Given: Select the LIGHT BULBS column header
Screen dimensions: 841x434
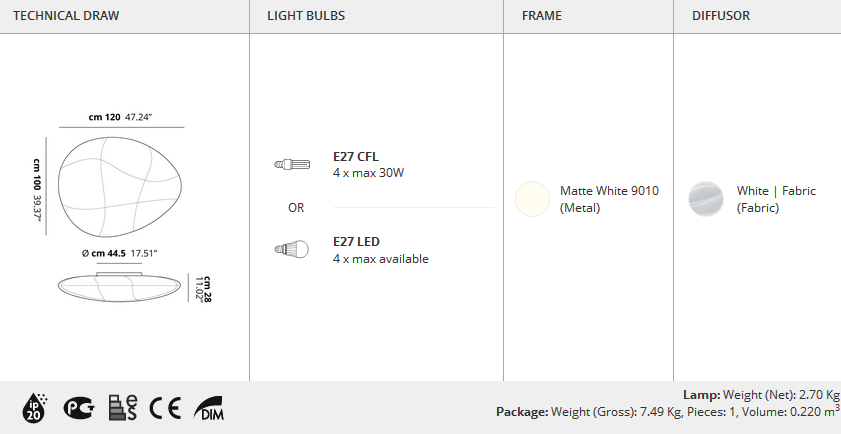Looking at the screenshot, I should tap(306, 16).
